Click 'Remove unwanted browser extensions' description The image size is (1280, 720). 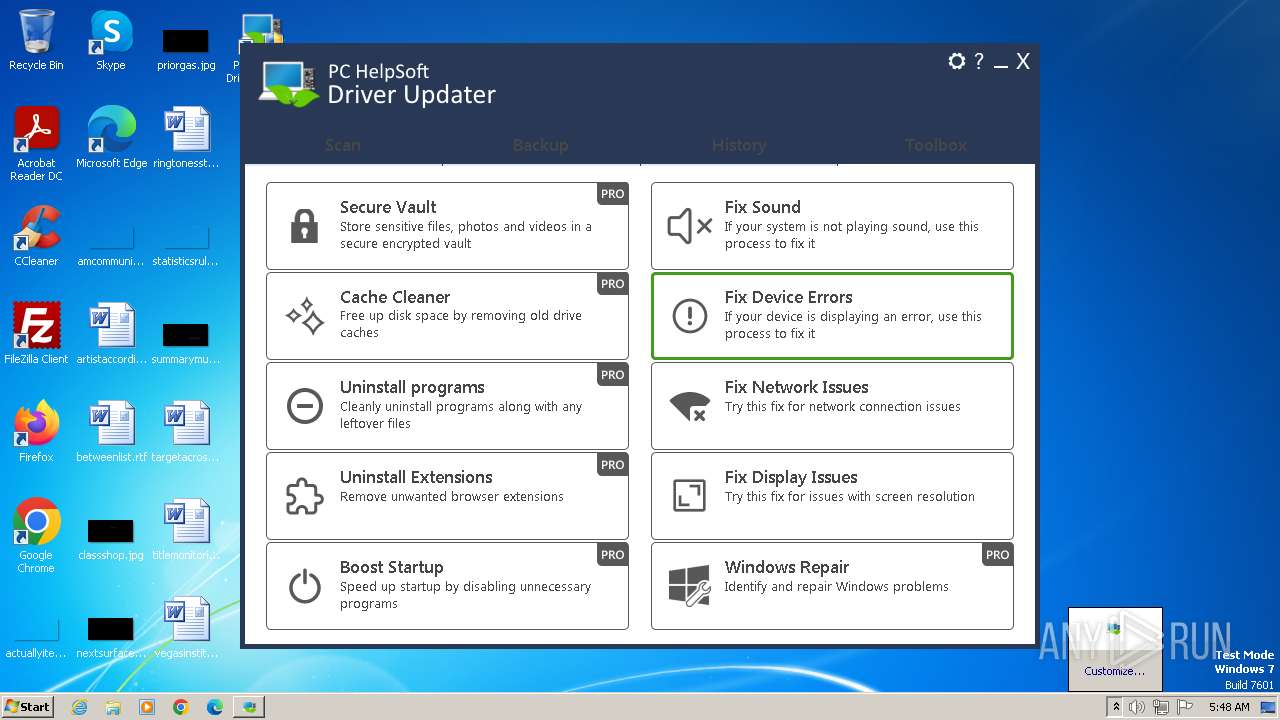point(452,496)
